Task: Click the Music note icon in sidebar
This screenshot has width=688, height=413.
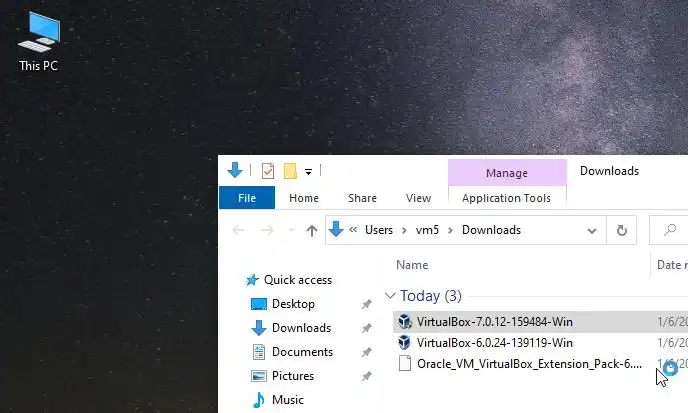Action: pyautogui.click(x=259, y=400)
